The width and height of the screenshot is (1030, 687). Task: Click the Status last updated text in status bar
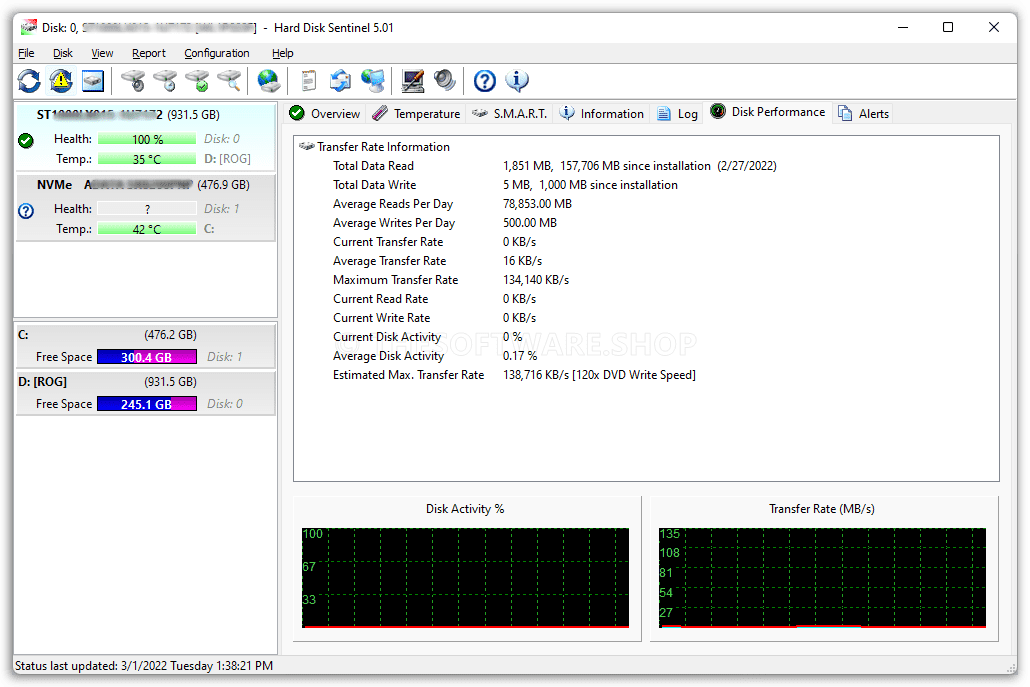pyautogui.click(x=144, y=666)
